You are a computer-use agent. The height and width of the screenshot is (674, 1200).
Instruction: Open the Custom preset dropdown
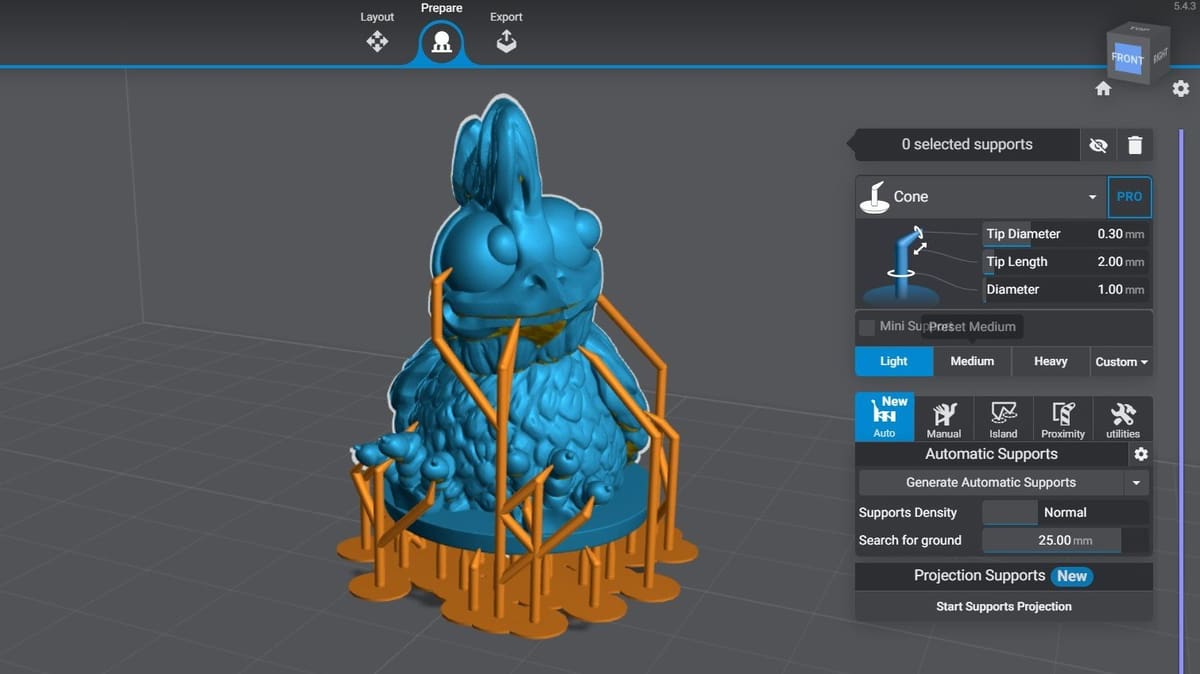tap(1121, 362)
